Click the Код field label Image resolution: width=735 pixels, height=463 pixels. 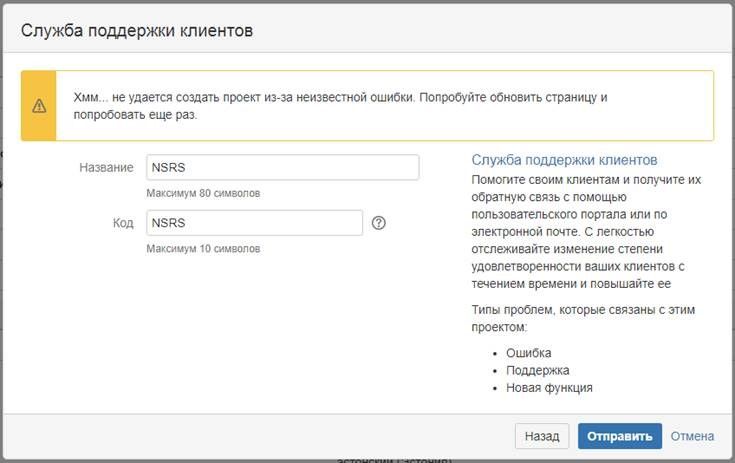[123, 223]
